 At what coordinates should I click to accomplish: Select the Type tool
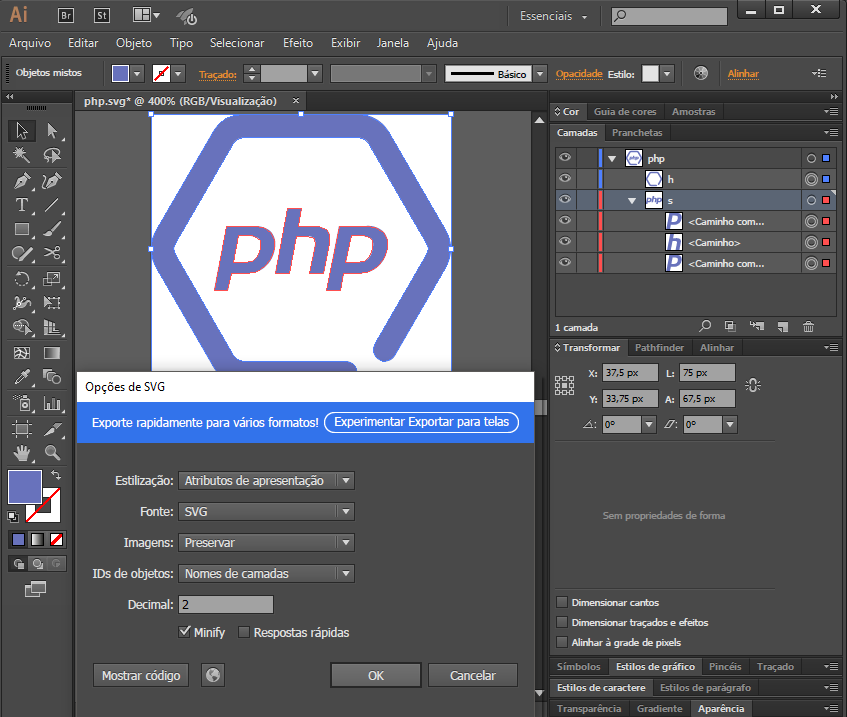click(22, 205)
